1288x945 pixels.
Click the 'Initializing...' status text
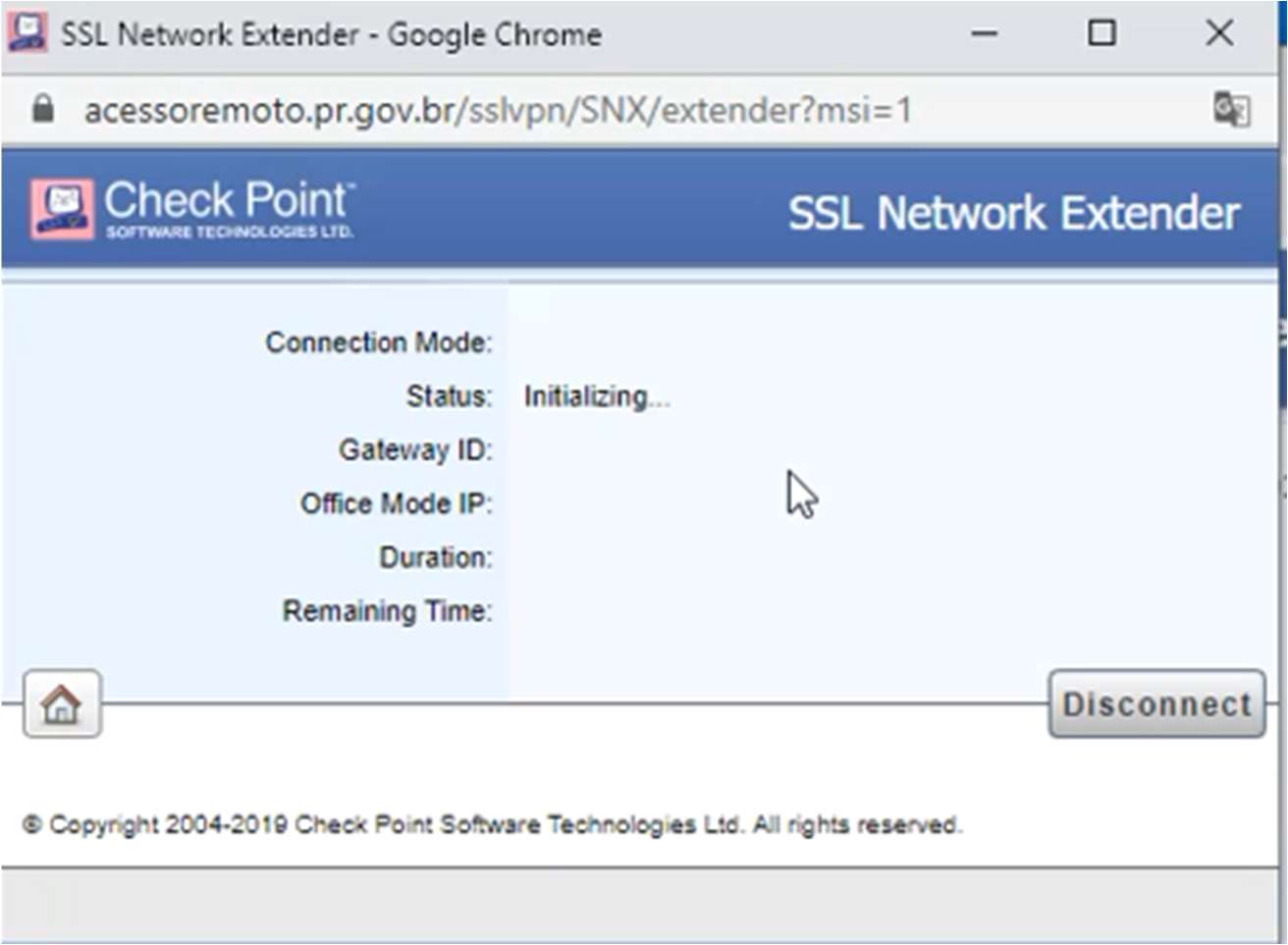point(596,396)
